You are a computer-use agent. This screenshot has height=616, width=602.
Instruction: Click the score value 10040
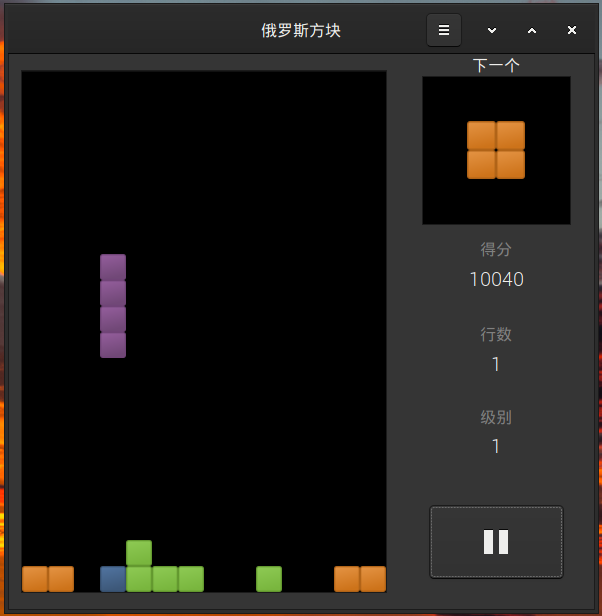(496, 279)
